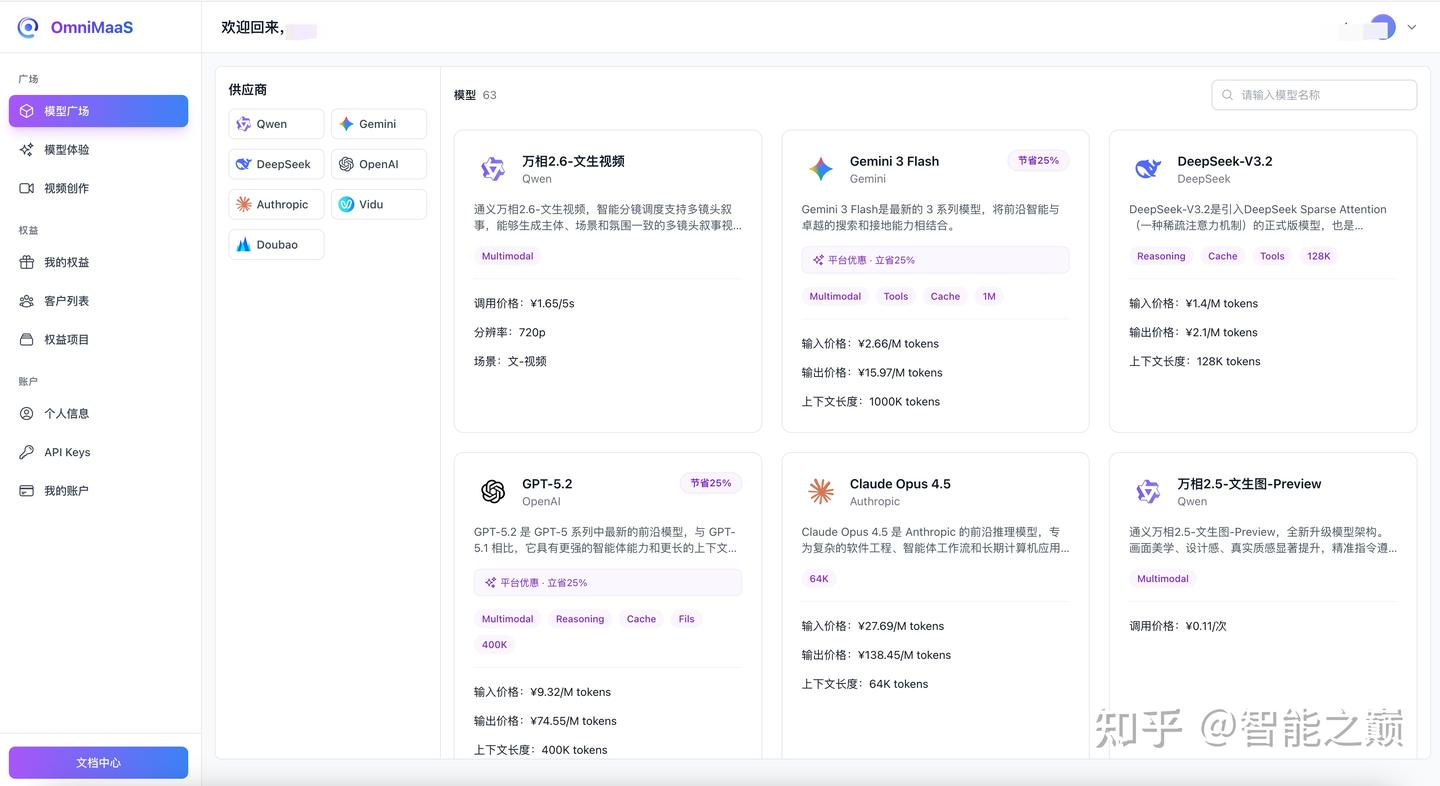This screenshot has width=1440, height=786.
Task: Select the Gemini provider filter button
Action: tap(378, 123)
